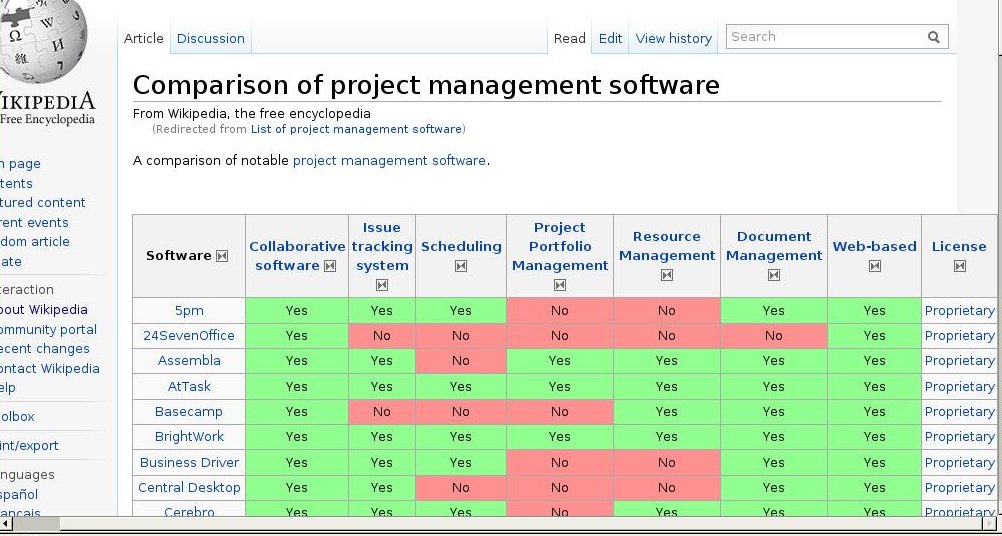The height and width of the screenshot is (536, 1002).
Task: Open Proprietary license link in Basecamp row
Action: 959,411
